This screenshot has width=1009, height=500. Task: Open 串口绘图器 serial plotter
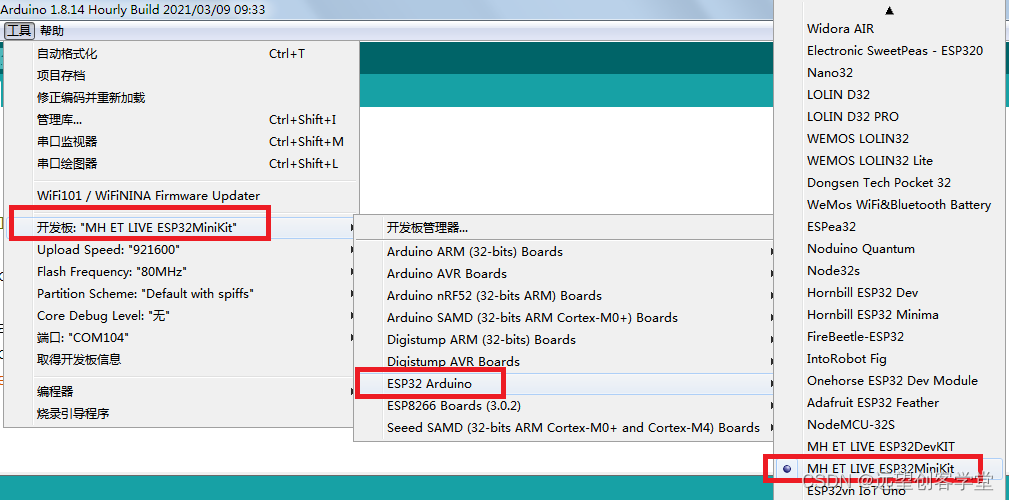point(181,163)
